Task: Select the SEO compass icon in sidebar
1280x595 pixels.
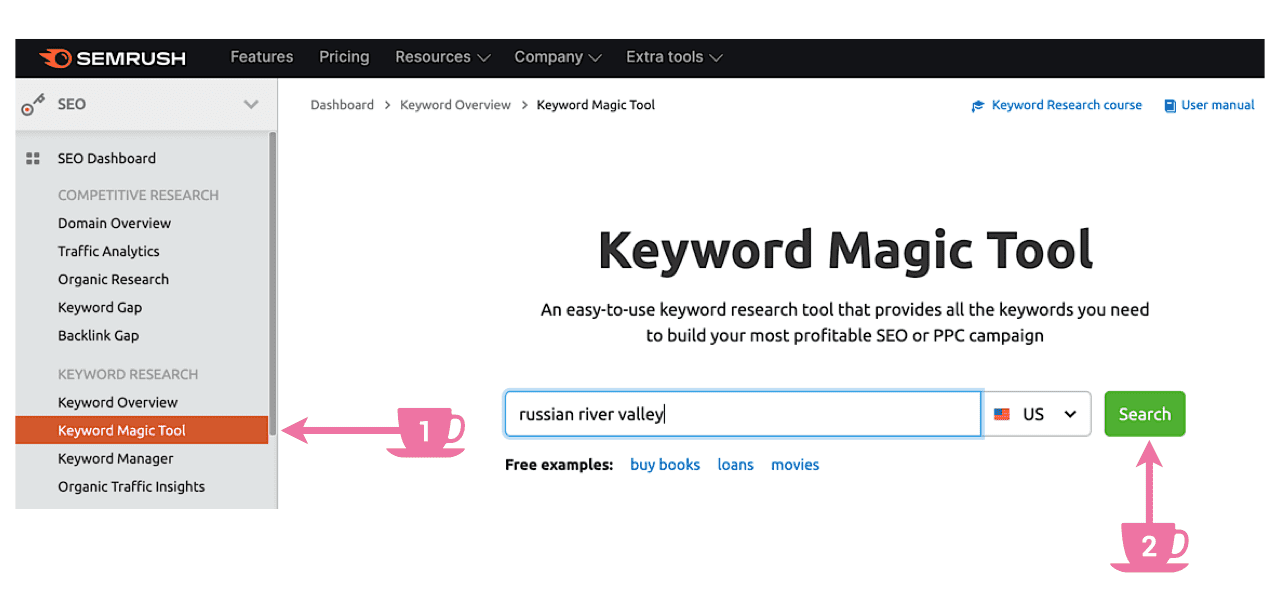Action: tap(33, 103)
